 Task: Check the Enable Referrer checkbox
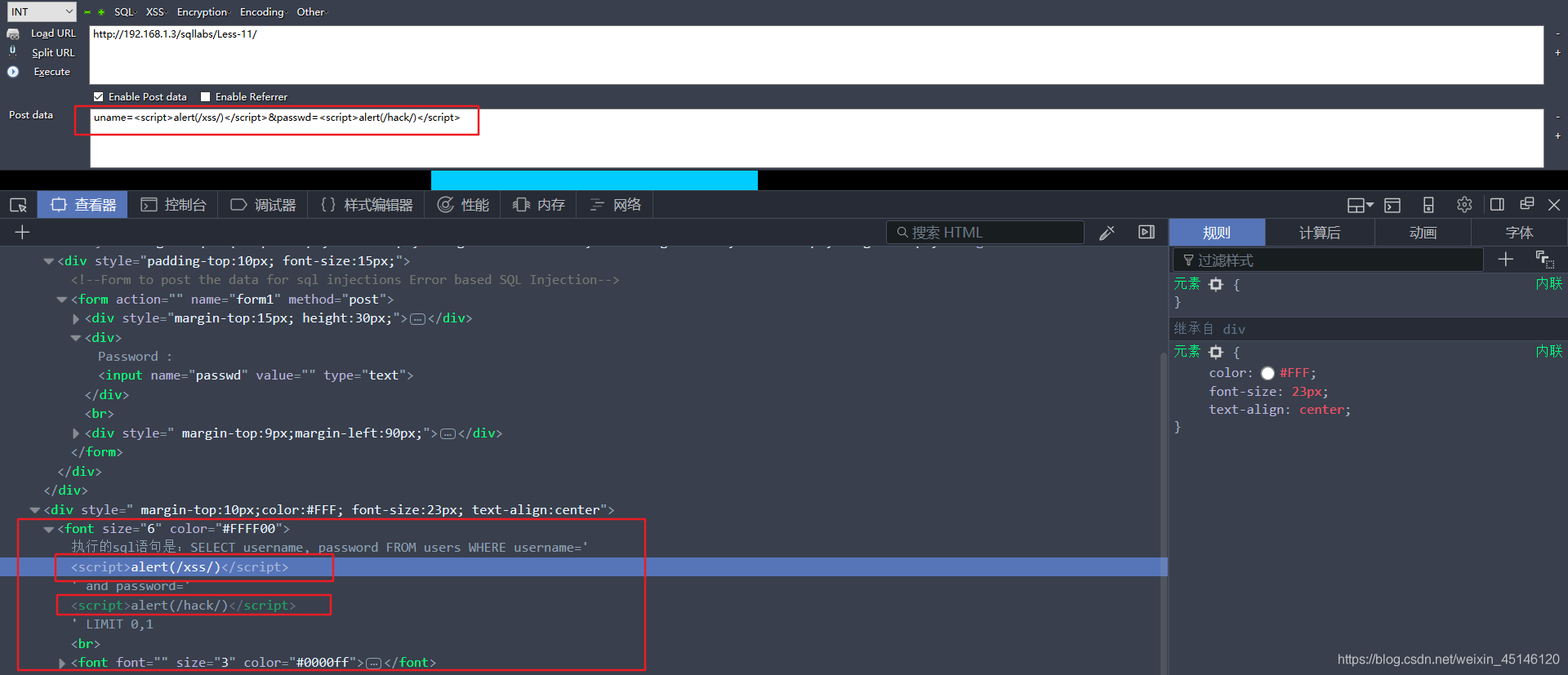coord(206,96)
